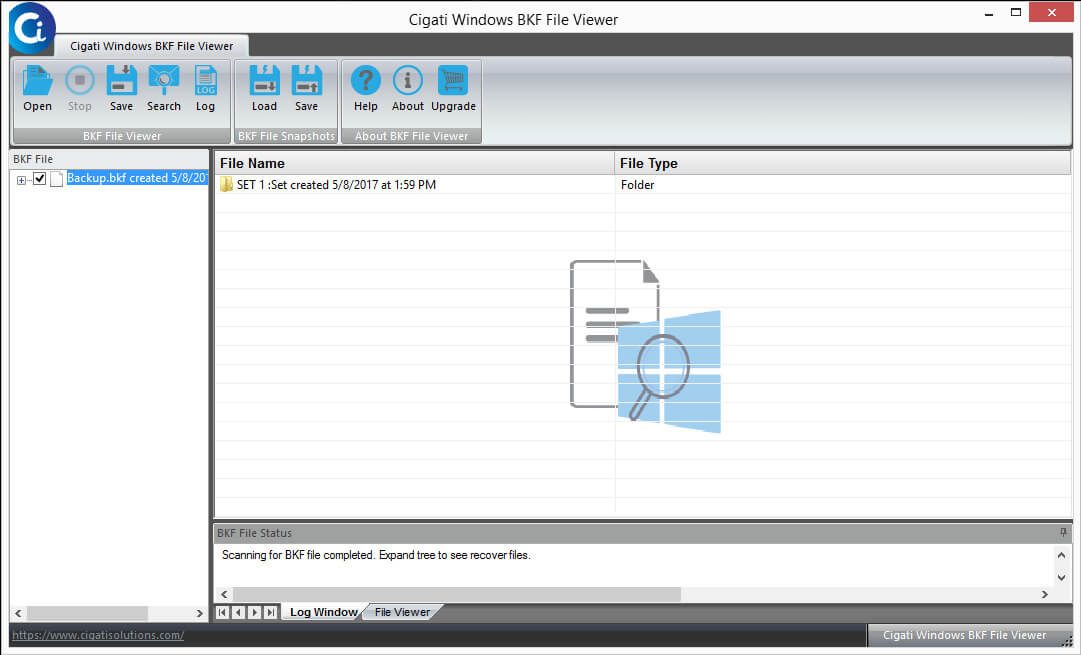Switch to the Log Window tab
This screenshot has width=1081, height=655.
pos(323,612)
